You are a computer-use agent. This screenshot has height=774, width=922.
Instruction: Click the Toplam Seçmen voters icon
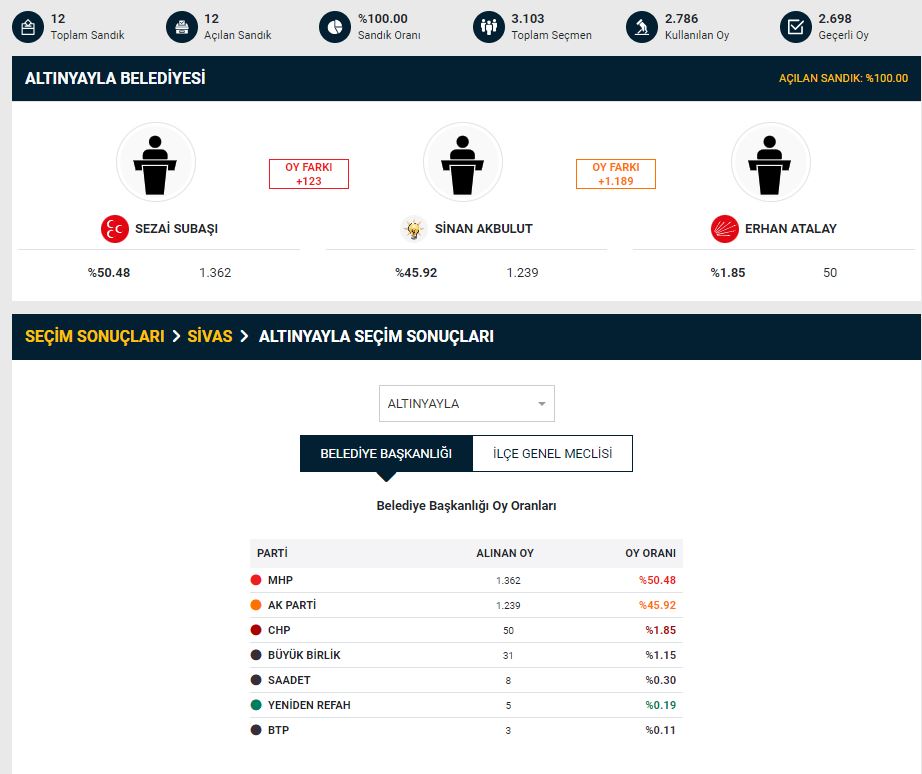(488, 27)
